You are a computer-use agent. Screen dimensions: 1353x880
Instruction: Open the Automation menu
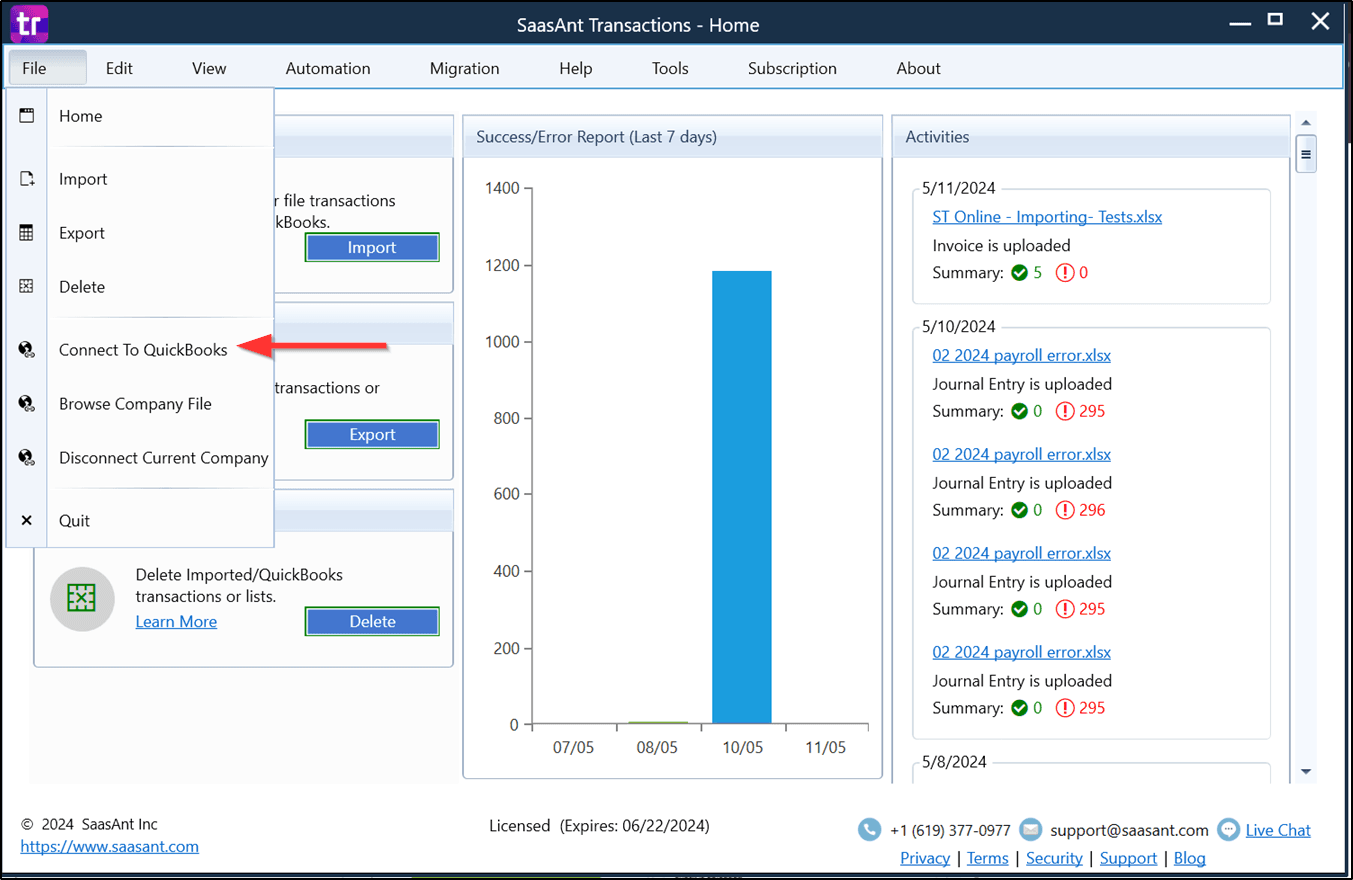[x=328, y=68]
